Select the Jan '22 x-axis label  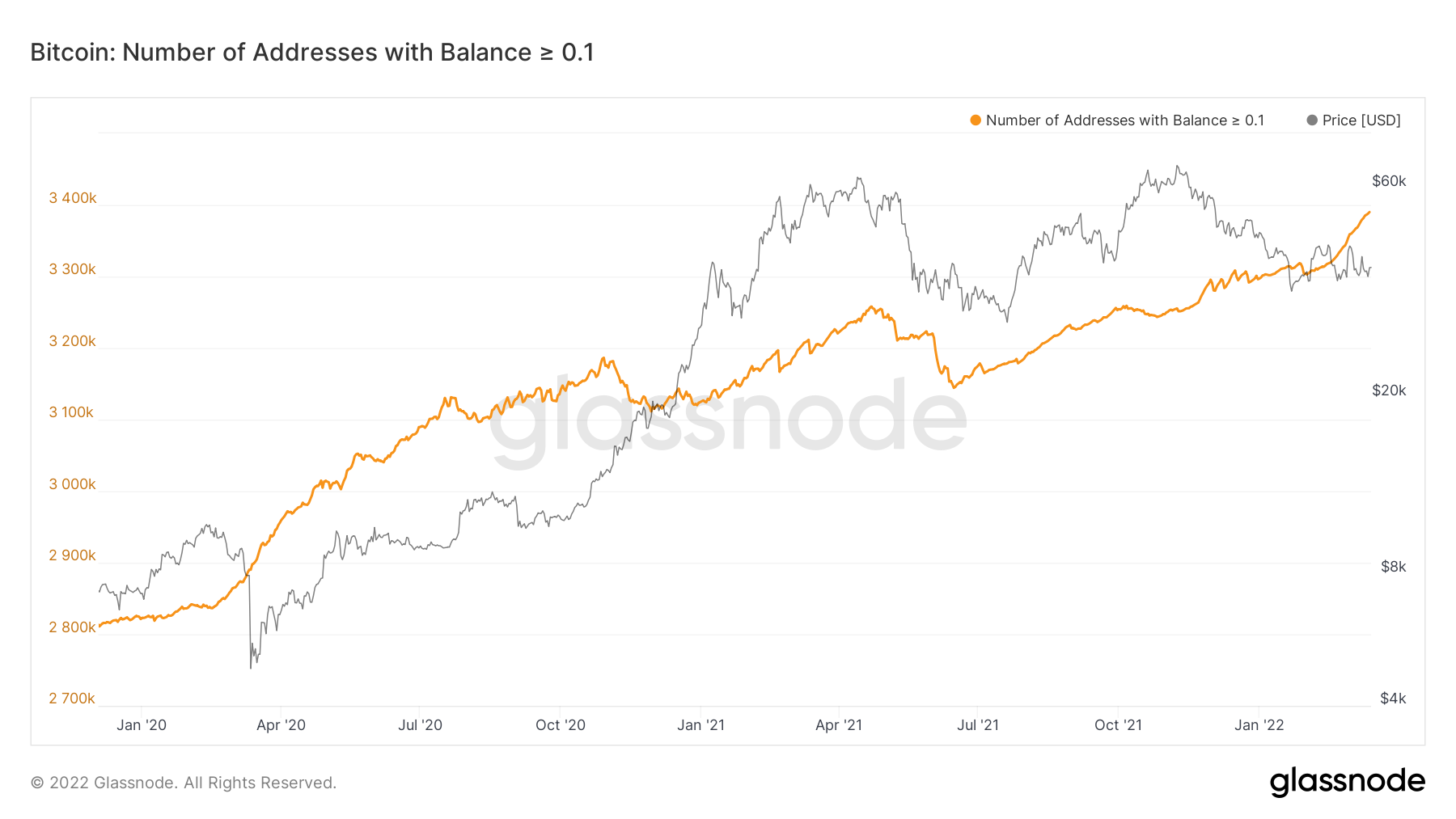pyautogui.click(x=1259, y=725)
